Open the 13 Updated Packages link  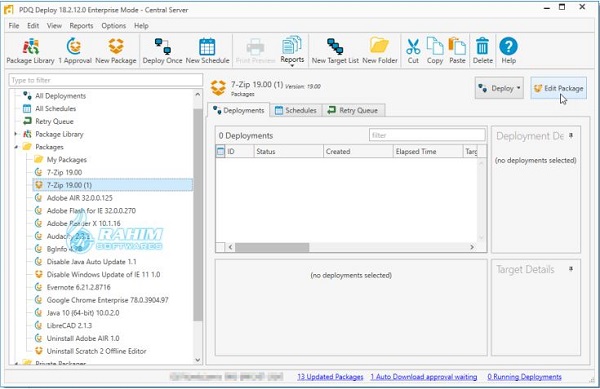coord(330,377)
